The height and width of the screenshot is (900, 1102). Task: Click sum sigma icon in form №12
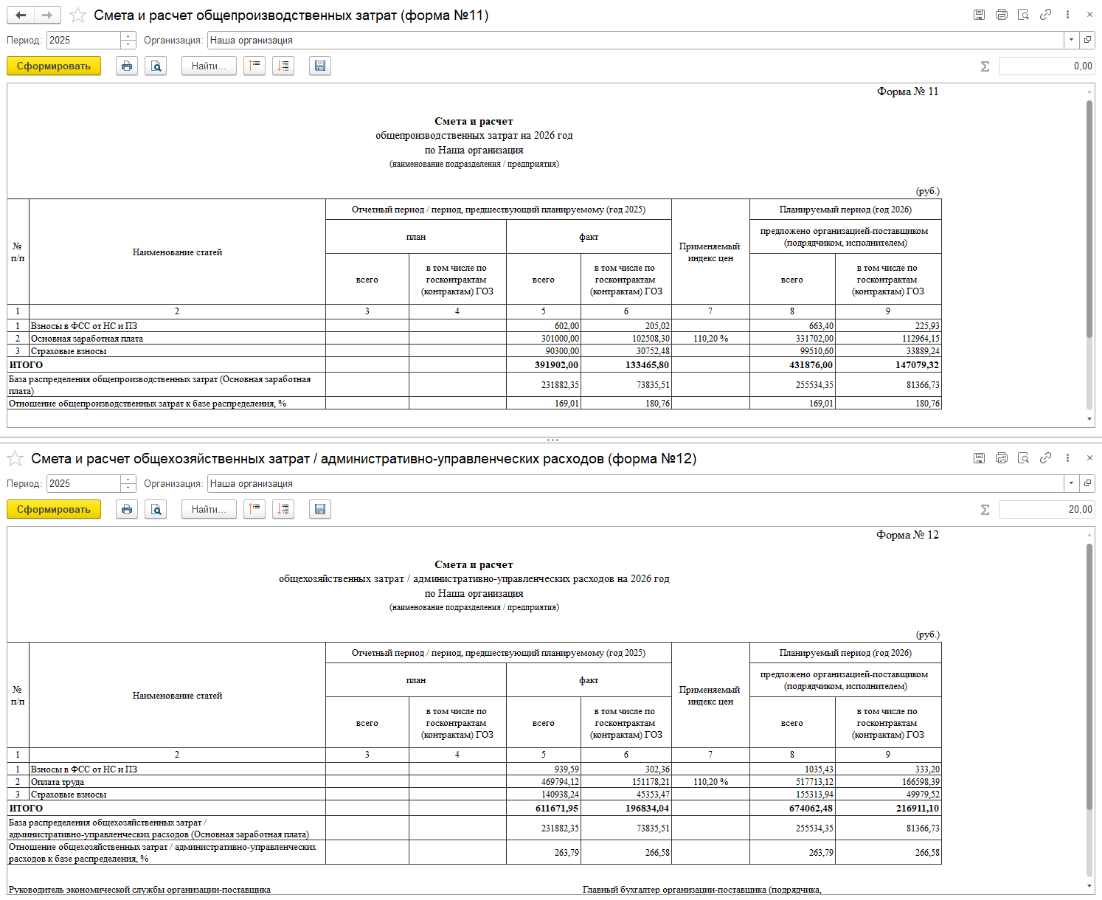coord(985,509)
